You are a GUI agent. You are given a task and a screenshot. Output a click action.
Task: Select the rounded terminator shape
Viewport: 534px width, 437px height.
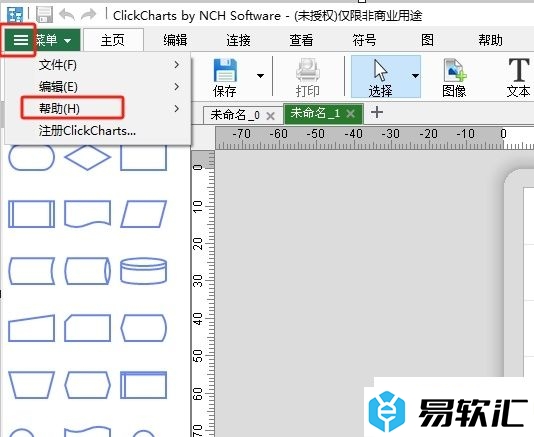click(31, 158)
